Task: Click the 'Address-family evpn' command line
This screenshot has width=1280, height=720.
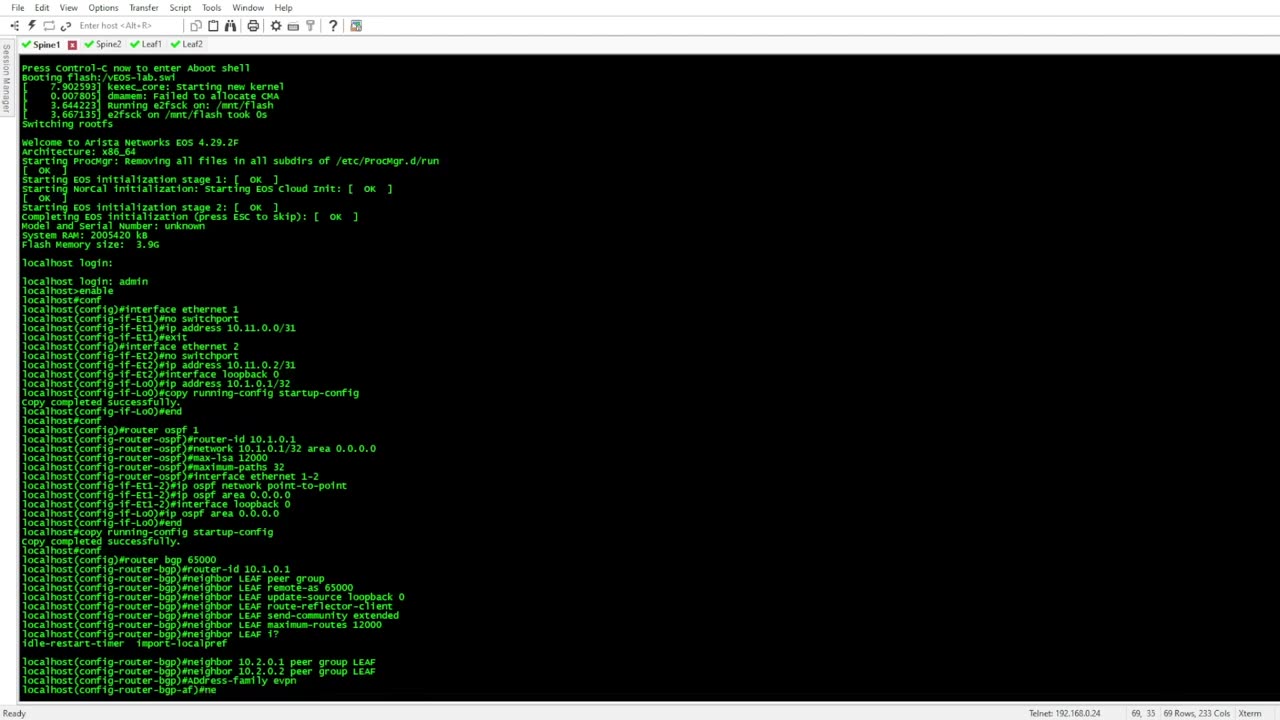Action: (159, 680)
